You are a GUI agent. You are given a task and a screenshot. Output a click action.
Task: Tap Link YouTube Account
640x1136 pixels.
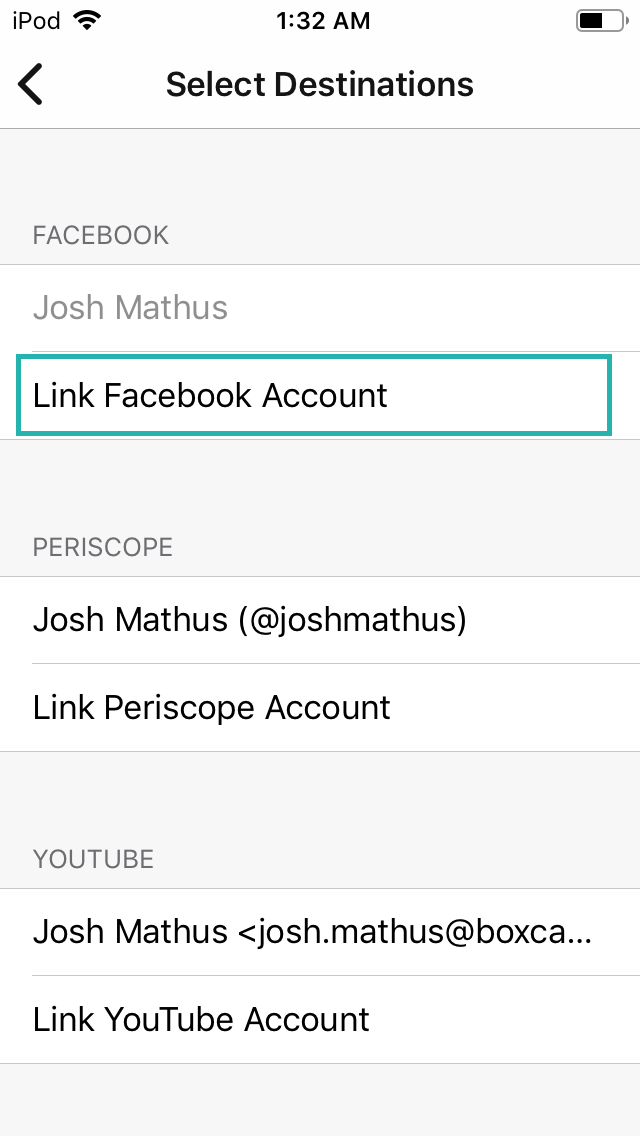[x=201, y=1020]
